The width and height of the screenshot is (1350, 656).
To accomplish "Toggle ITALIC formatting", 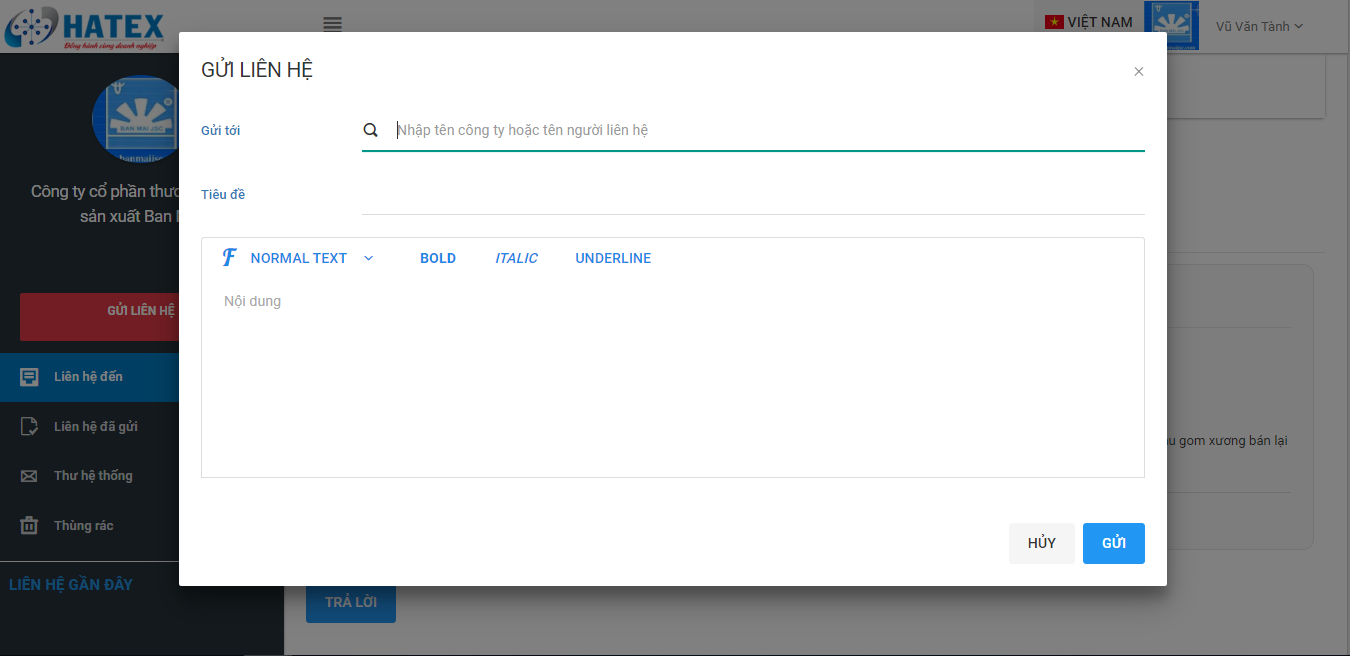I will coord(517,258).
